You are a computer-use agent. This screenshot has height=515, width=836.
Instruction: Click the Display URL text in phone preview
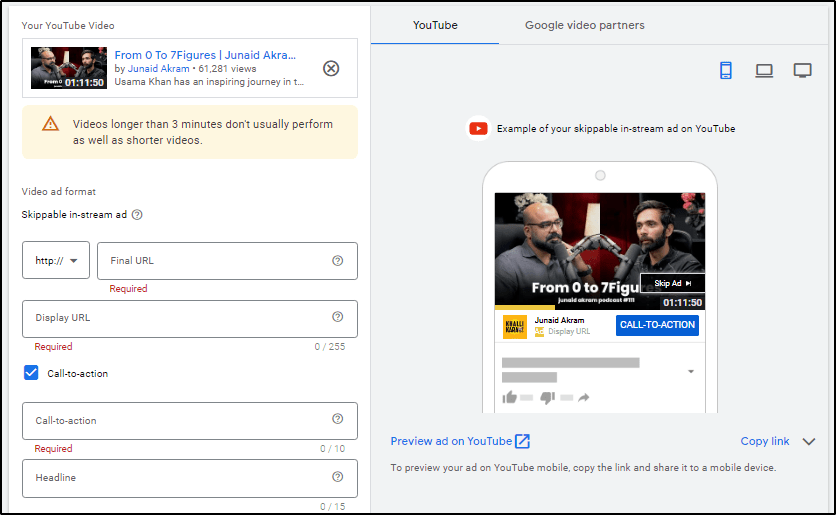[569, 331]
